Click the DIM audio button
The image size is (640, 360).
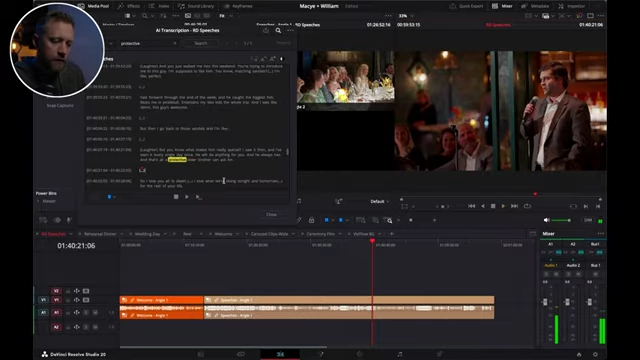(x=588, y=220)
